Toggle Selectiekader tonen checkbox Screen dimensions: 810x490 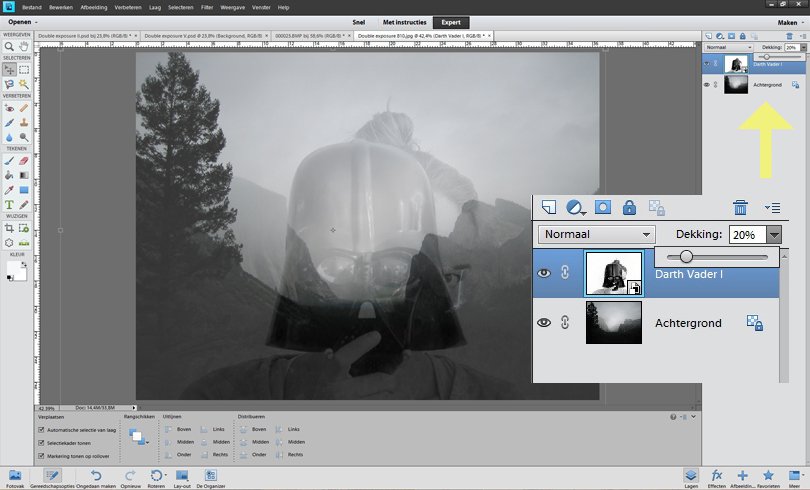coord(41,442)
